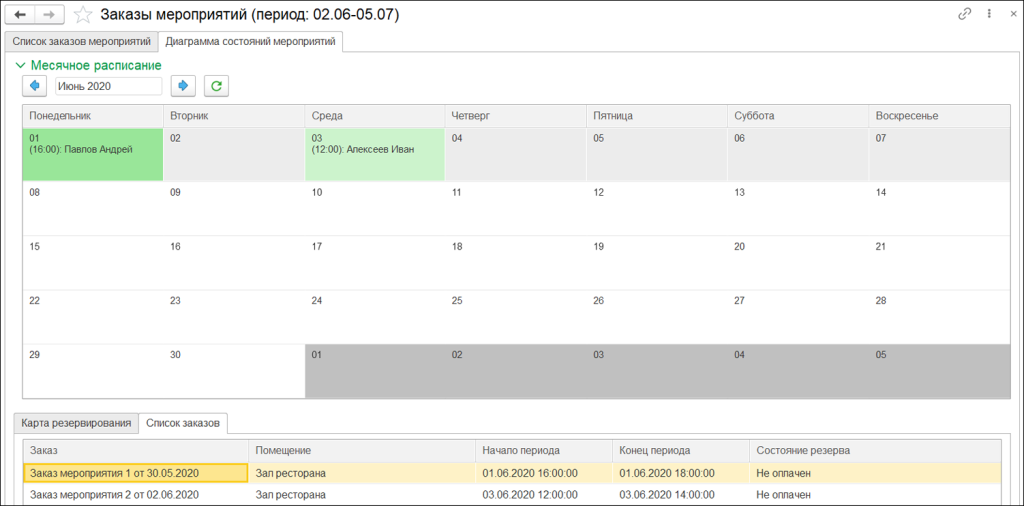The width and height of the screenshot is (1024, 506).
Task: Open the three-dot more options menu
Action: pos(988,14)
